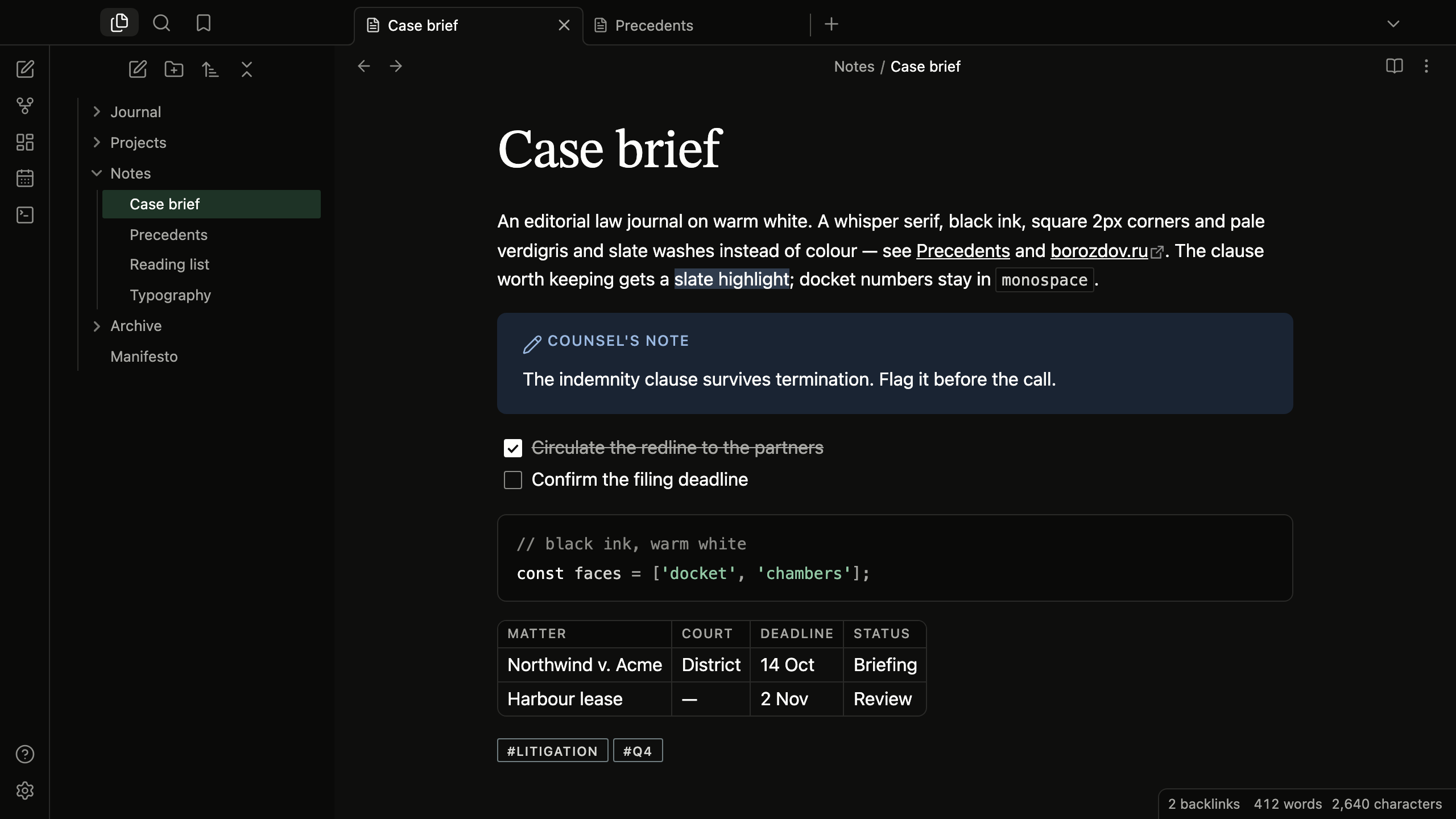Screen dimensions: 1456x819
Task: Open the Reading list note
Action: [212, 265]
